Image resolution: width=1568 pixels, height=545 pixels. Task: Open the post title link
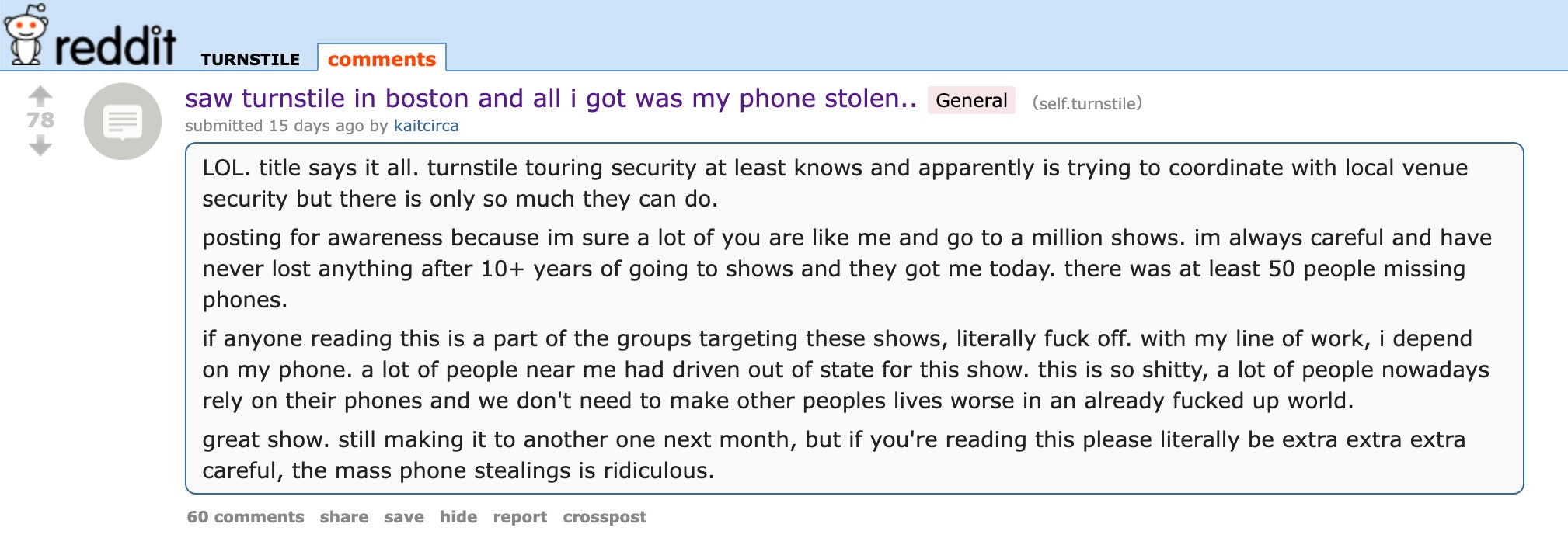tap(550, 99)
